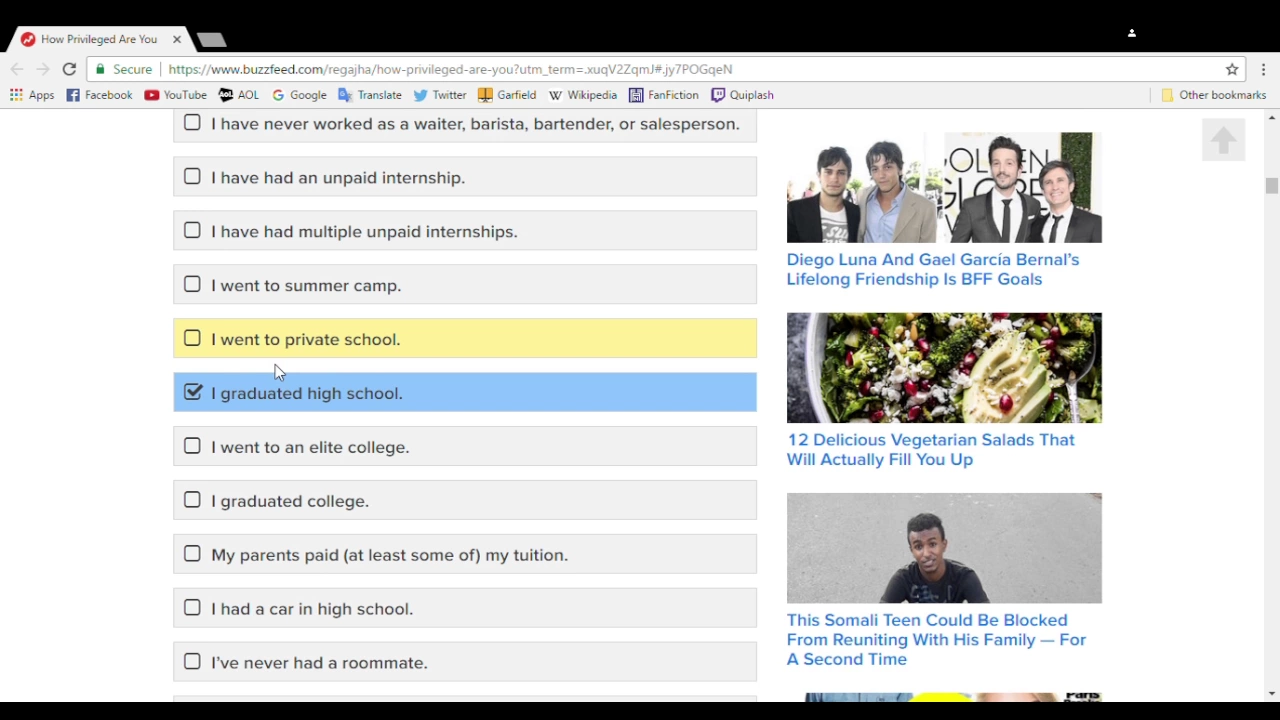Open the Google bookmark
The width and height of the screenshot is (1280, 720).
click(x=299, y=95)
